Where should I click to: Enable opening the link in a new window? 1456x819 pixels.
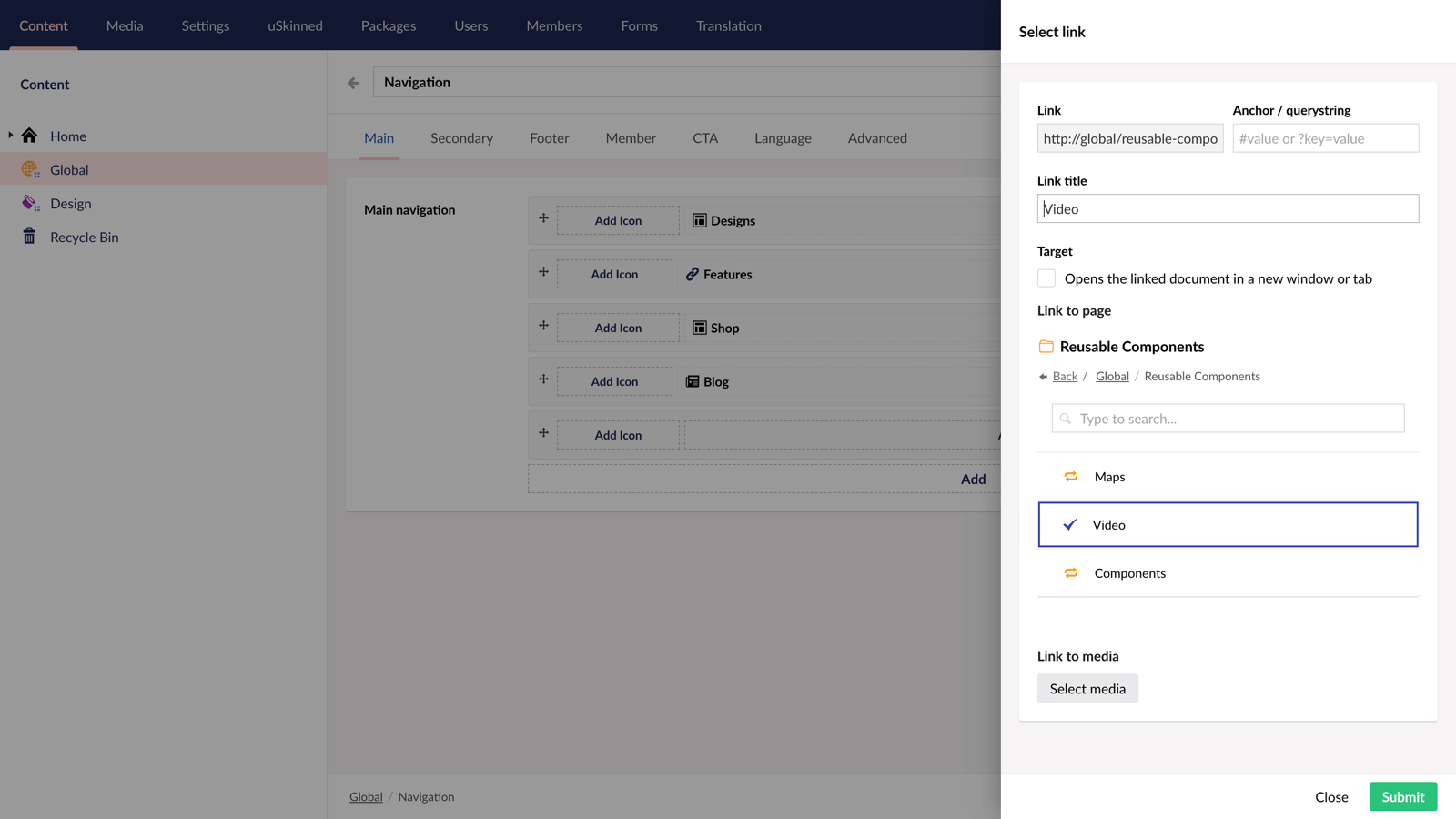1046,278
